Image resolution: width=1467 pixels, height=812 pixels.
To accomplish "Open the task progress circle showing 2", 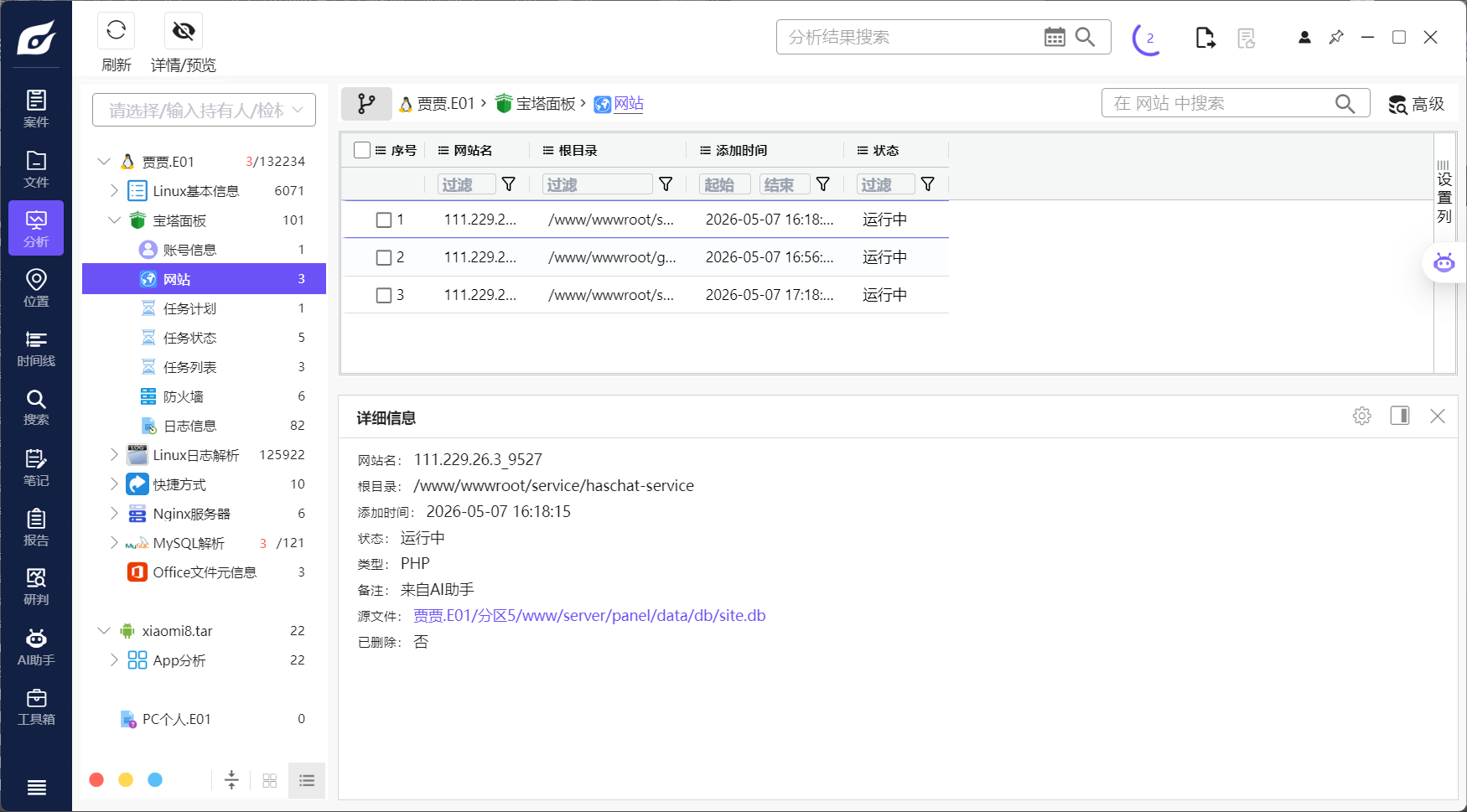I will click(x=1148, y=38).
